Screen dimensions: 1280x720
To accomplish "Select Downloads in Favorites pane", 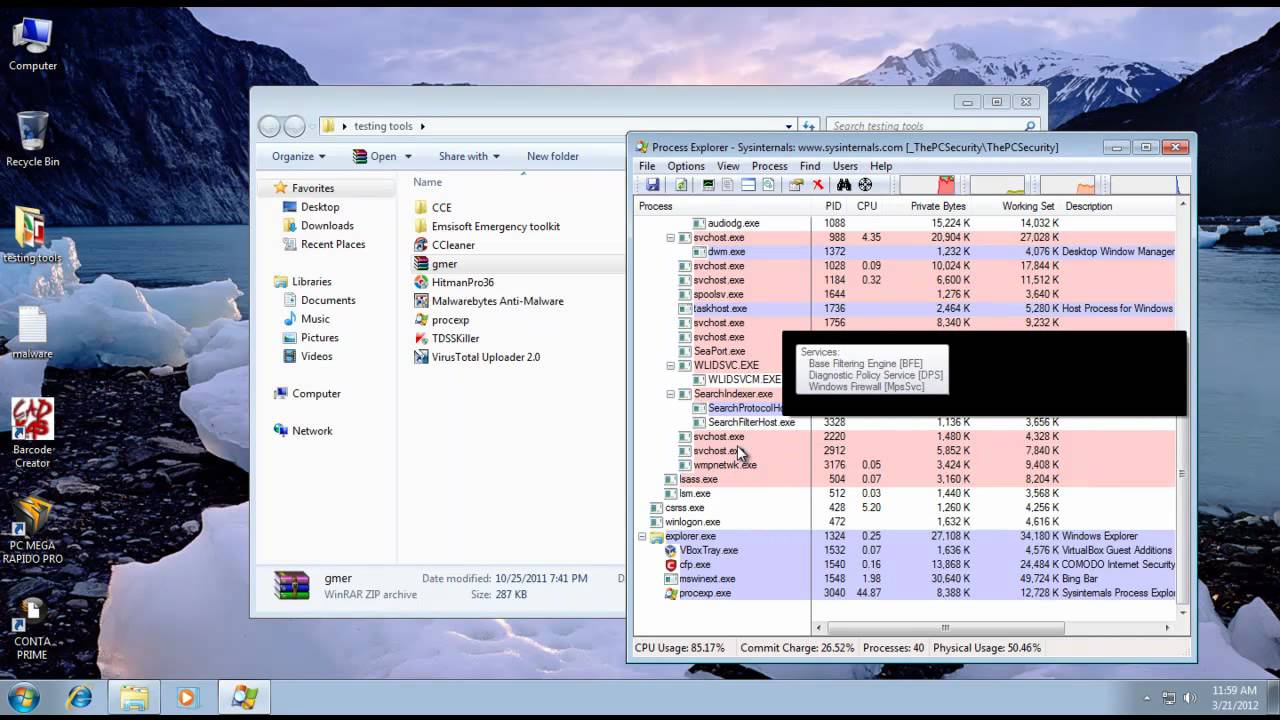I will tap(327, 226).
